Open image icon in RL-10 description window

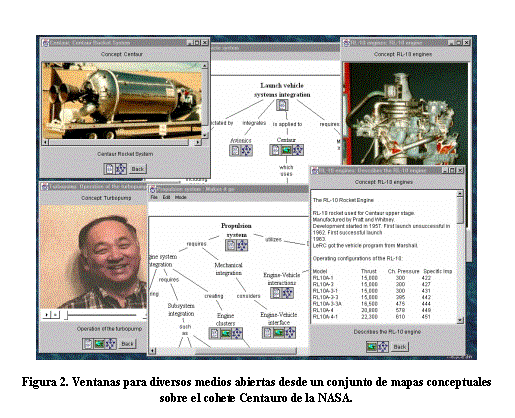coord(371,347)
